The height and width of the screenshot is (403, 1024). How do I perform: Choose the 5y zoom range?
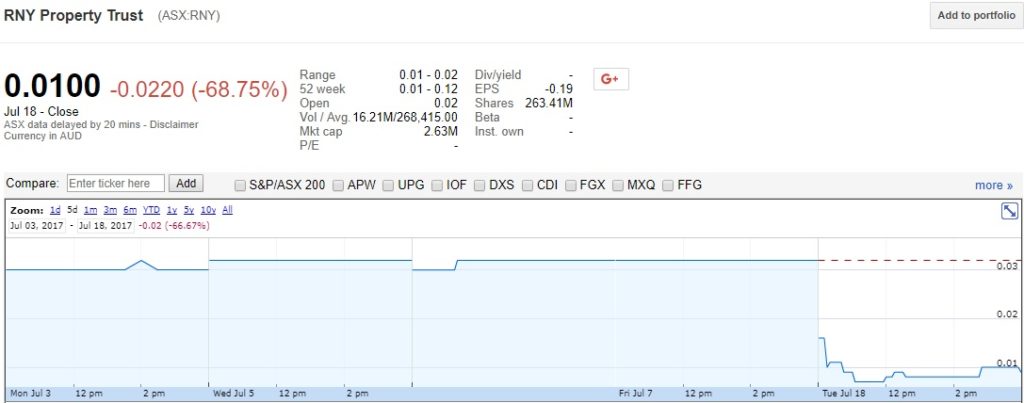coord(189,210)
